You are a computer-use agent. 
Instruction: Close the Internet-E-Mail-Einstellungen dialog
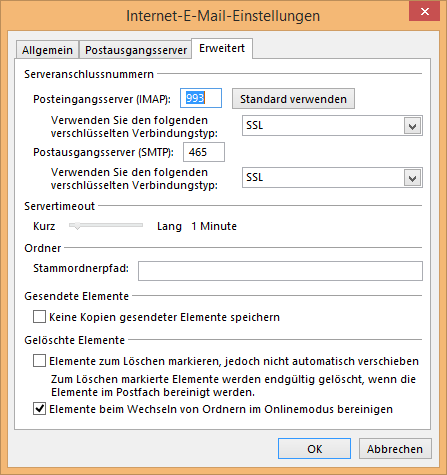(425, 12)
